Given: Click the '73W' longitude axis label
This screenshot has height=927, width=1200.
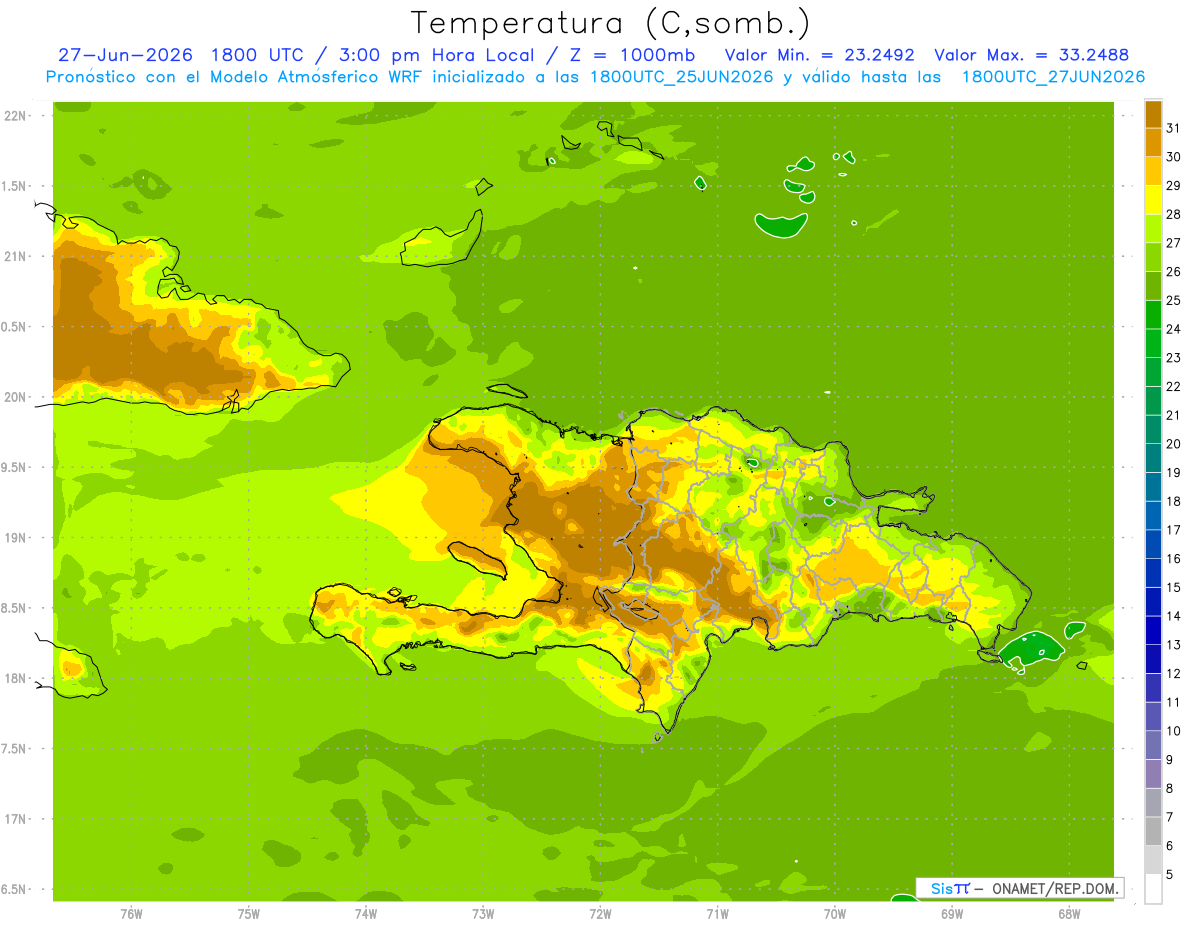Looking at the screenshot, I should (x=483, y=913).
